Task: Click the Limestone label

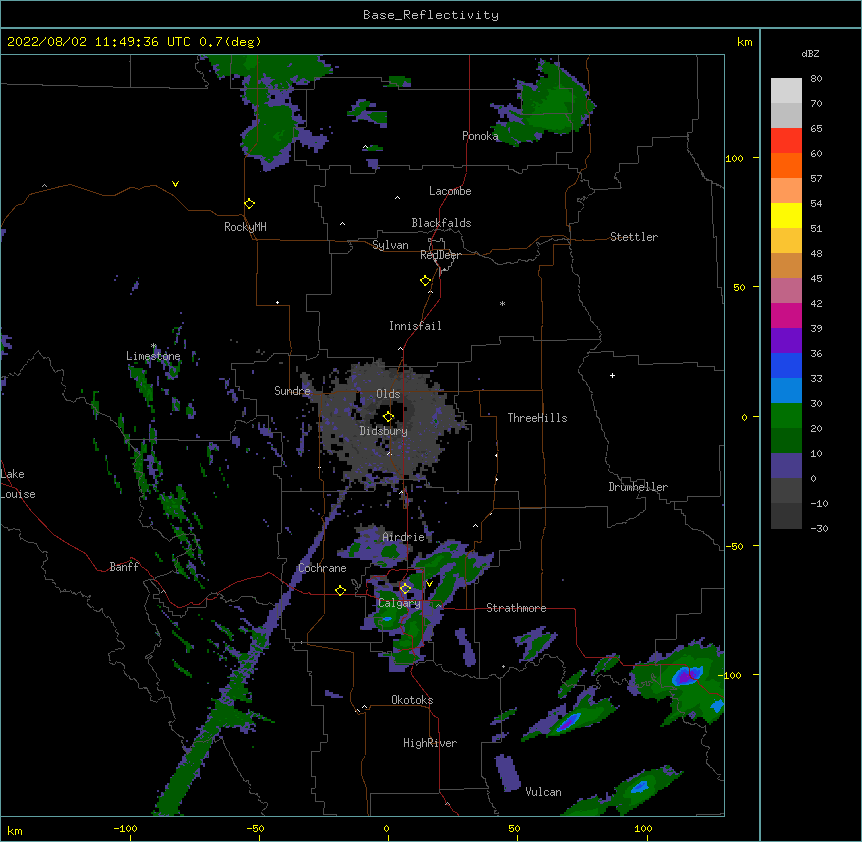Action: pos(153,356)
